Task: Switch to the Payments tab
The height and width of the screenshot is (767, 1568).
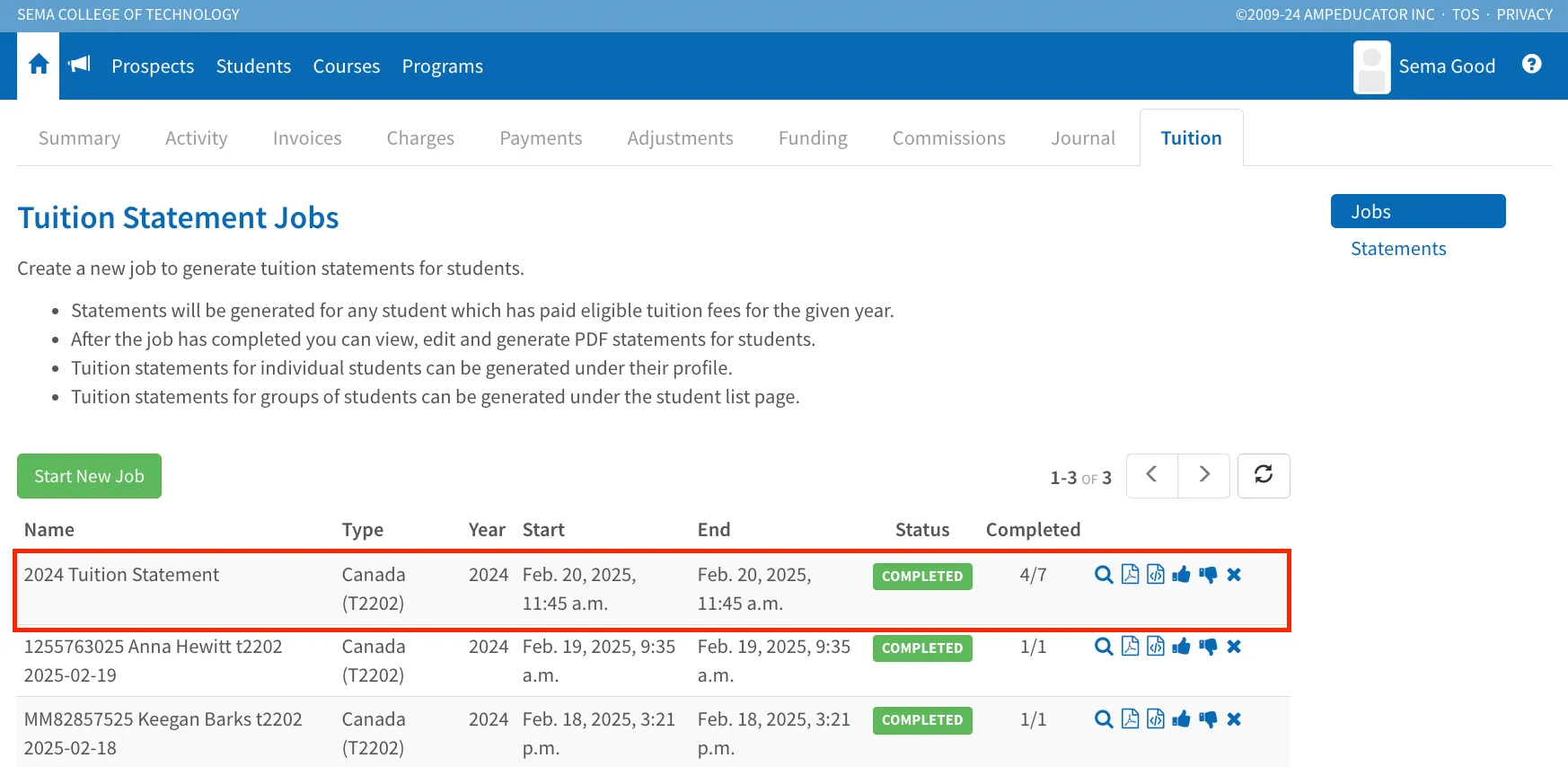Action: click(x=541, y=138)
